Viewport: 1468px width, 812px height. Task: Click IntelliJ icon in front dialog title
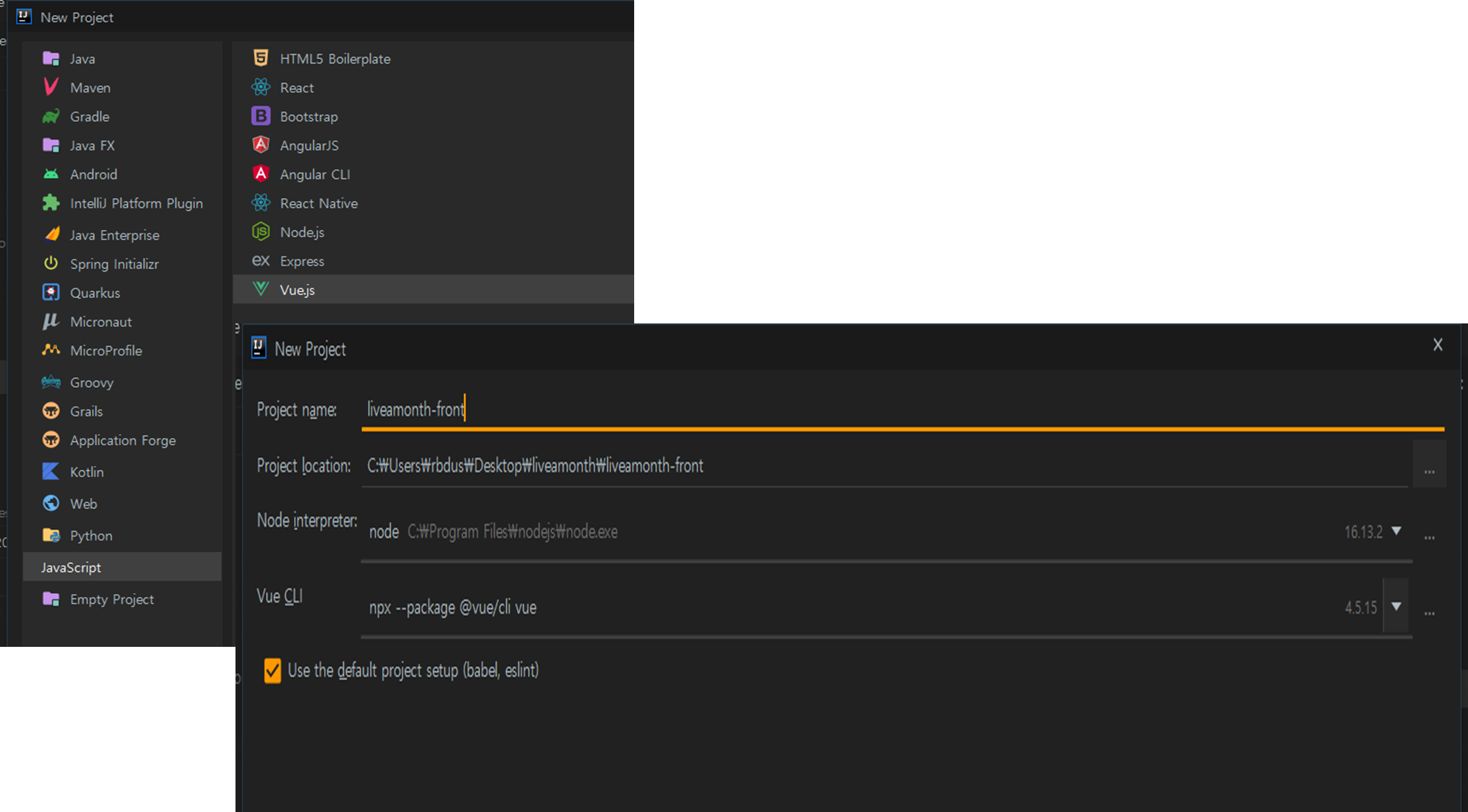[259, 348]
